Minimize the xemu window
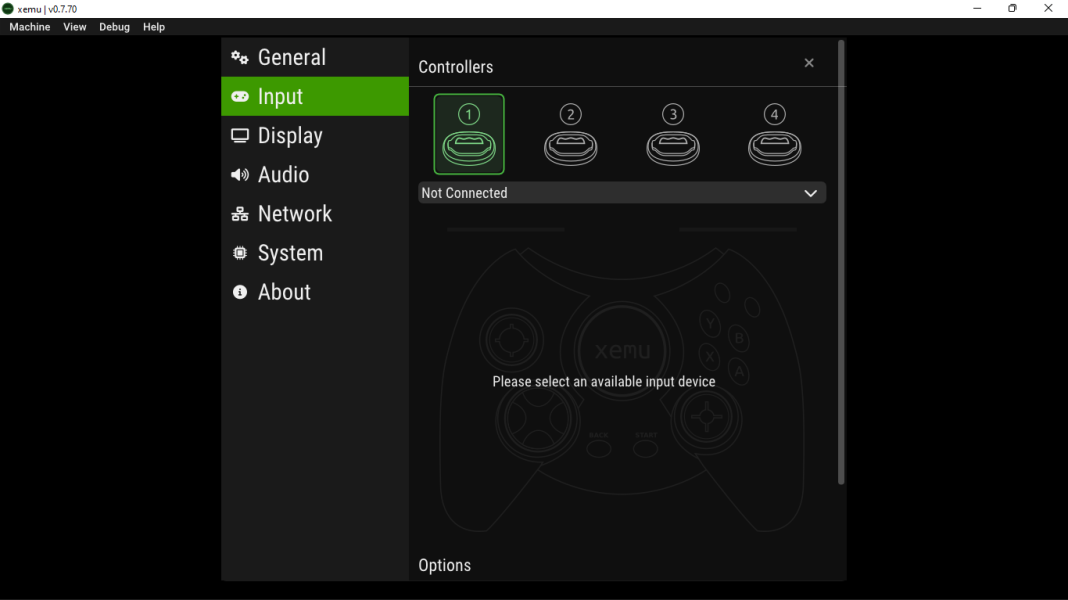The width and height of the screenshot is (1068, 600). coord(977,9)
